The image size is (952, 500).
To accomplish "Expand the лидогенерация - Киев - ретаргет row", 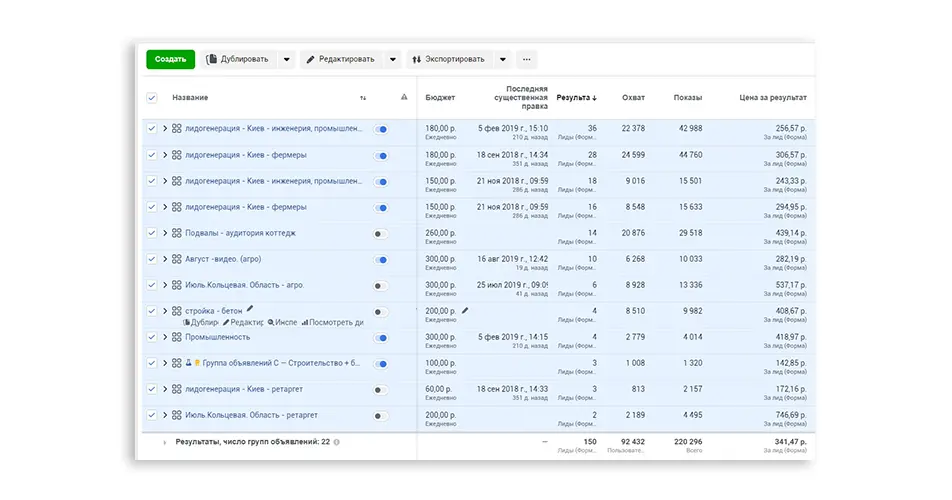I will (165, 389).
